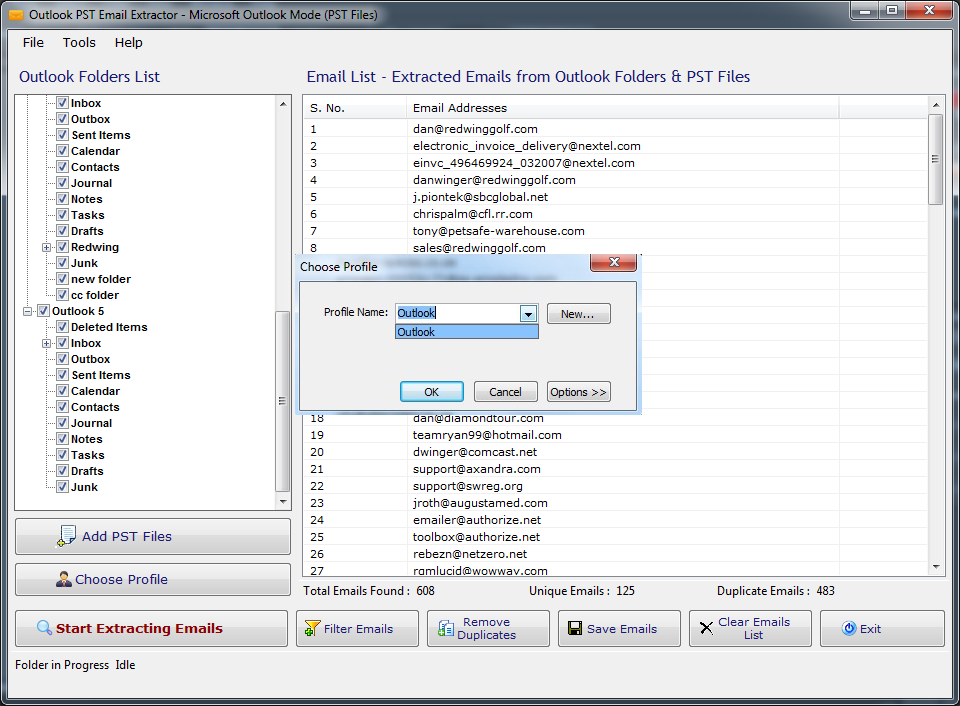
Task: Select email chrispalm@cfl.rr.com
Action: coord(472,214)
